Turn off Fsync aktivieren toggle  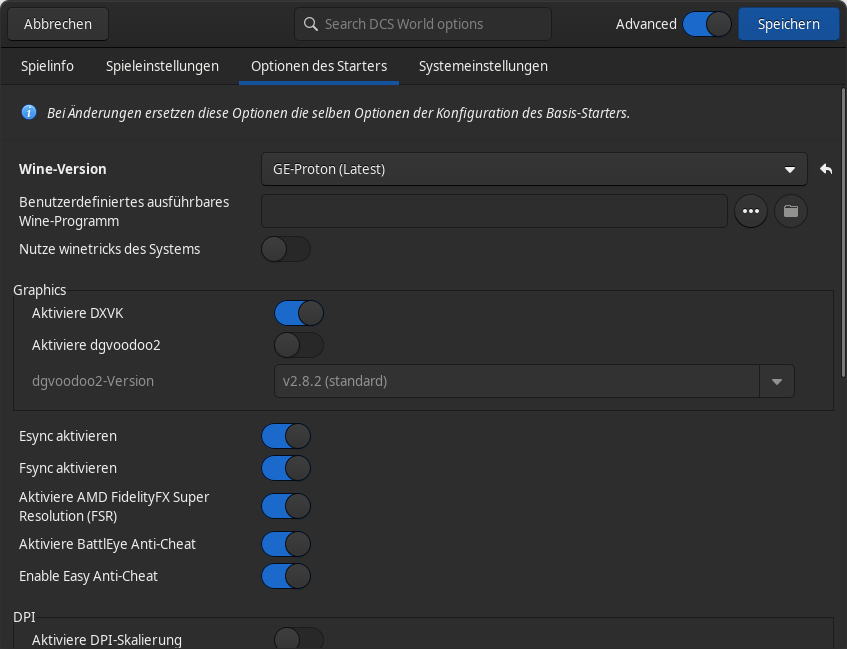[x=286, y=468]
